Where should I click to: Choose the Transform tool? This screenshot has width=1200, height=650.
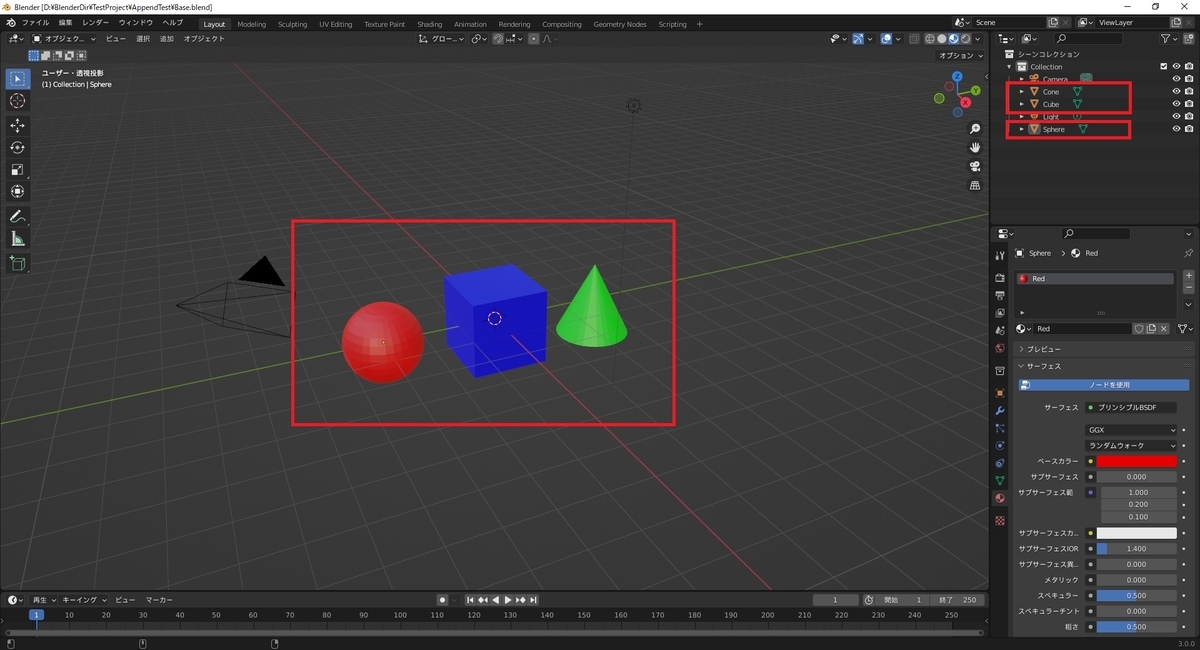[x=18, y=191]
